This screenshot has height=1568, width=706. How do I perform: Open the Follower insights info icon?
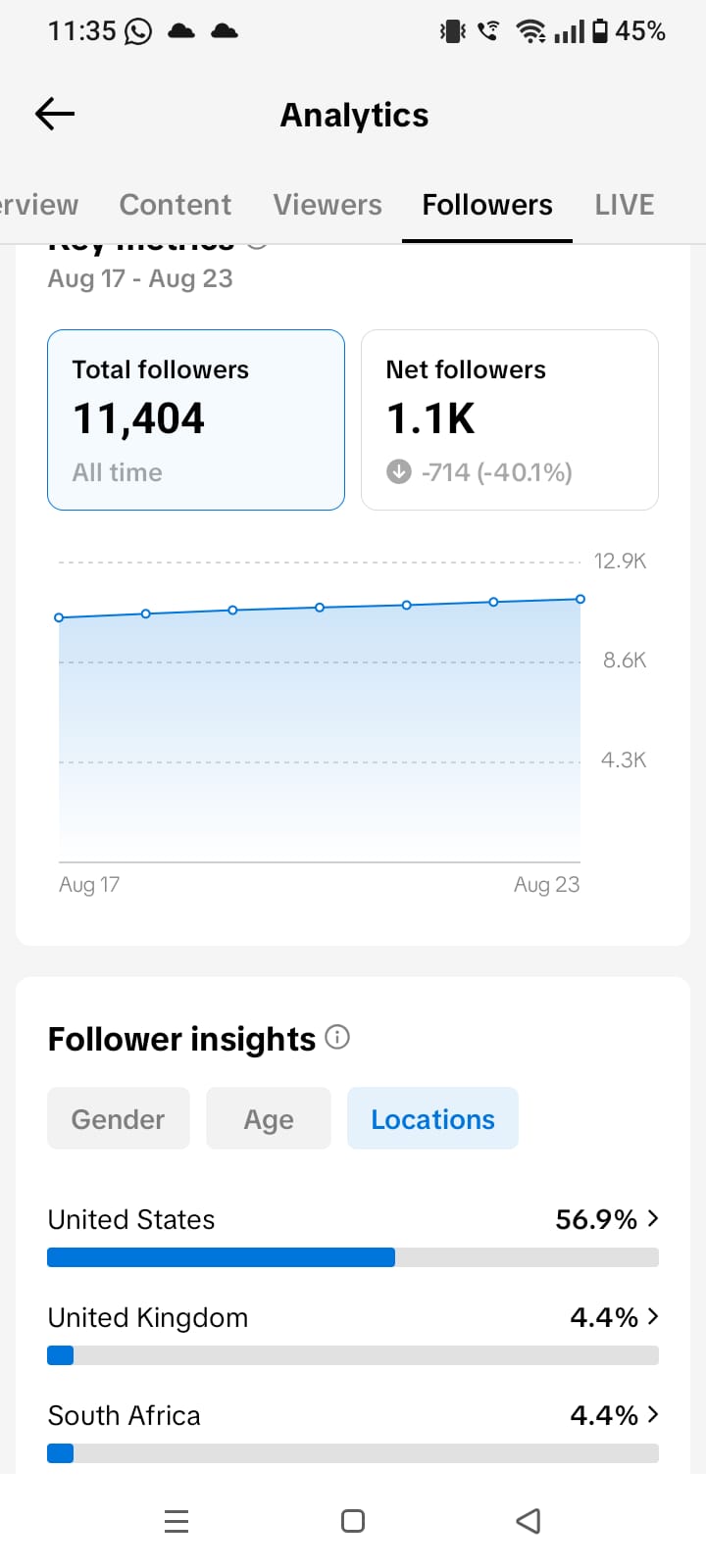(337, 1037)
